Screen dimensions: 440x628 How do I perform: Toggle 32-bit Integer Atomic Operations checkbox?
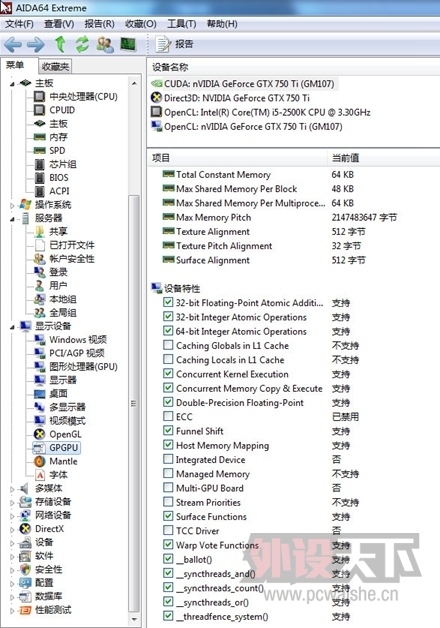point(168,316)
